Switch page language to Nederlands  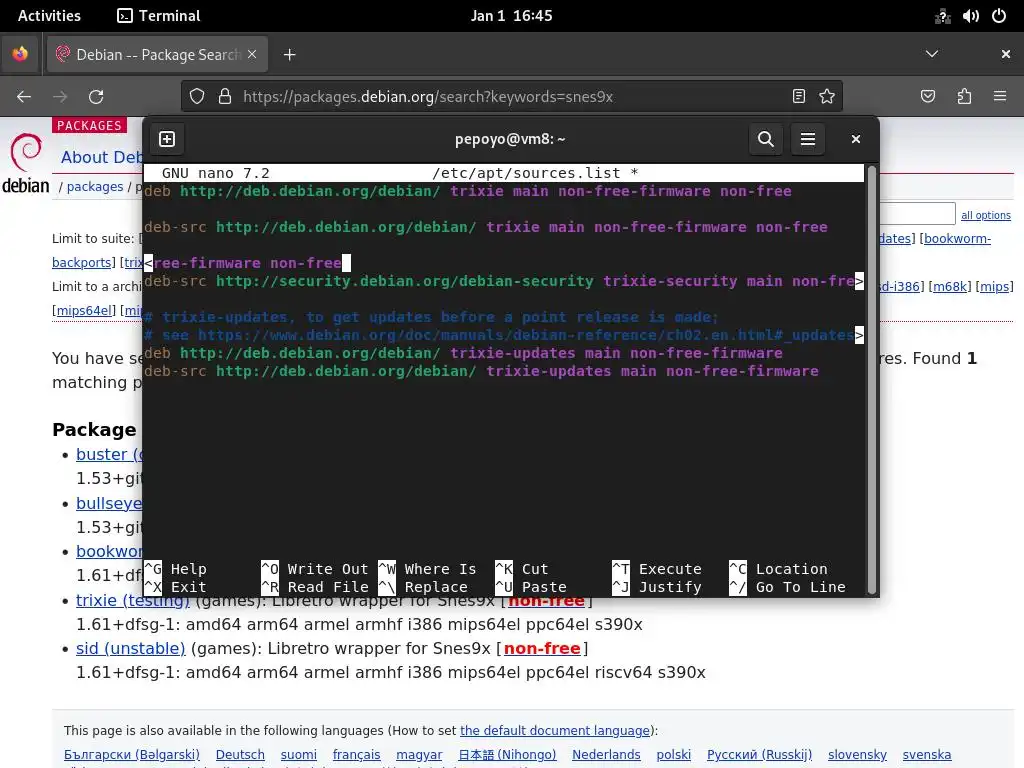(x=606, y=755)
